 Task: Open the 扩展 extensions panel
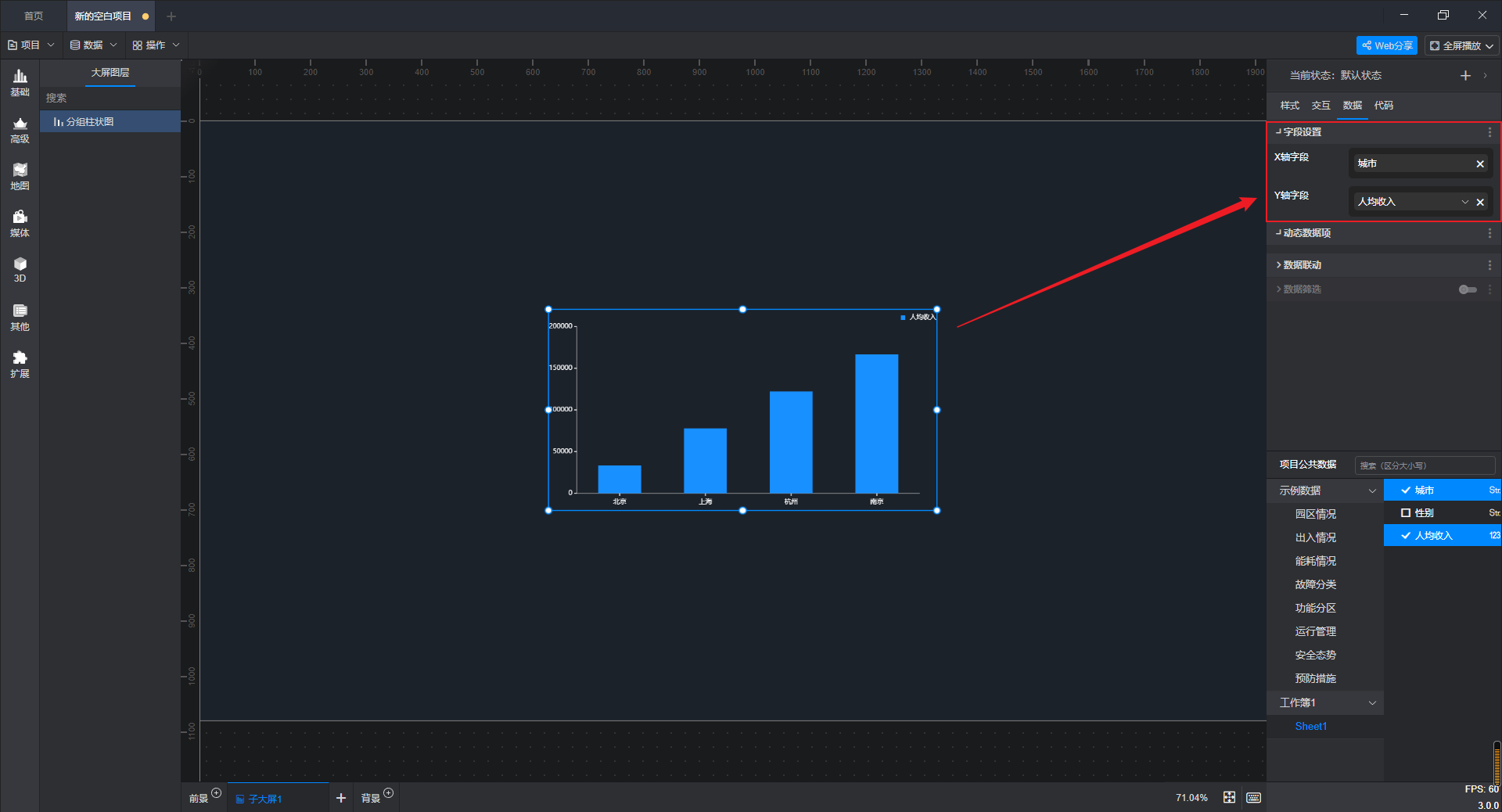click(20, 365)
